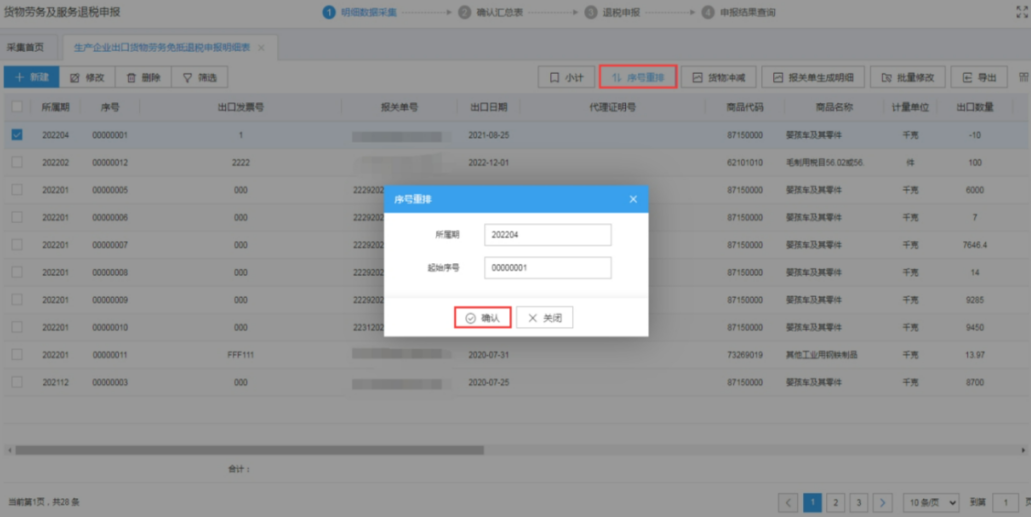Select 生产企业出口货物劳务免抵退税申报明细表 tab

[162, 47]
